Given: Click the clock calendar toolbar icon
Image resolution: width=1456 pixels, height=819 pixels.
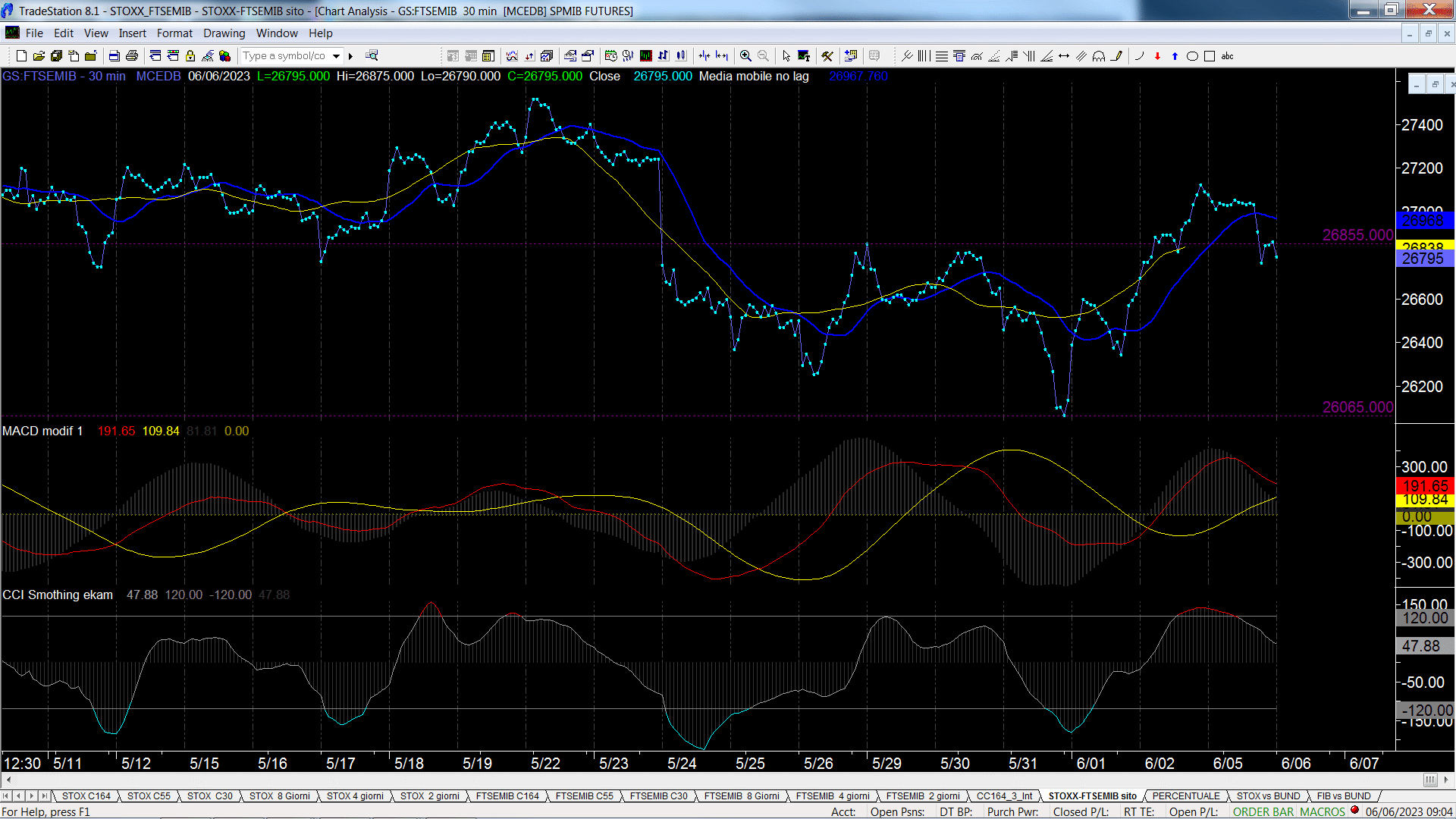Looking at the screenshot, I should 610,55.
